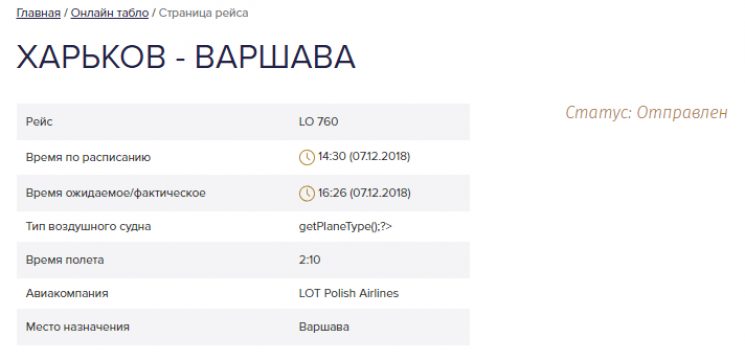This screenshot has height=360, width=745.
Task: Click the Авиакомпания row label
Action: click(67, 293)
